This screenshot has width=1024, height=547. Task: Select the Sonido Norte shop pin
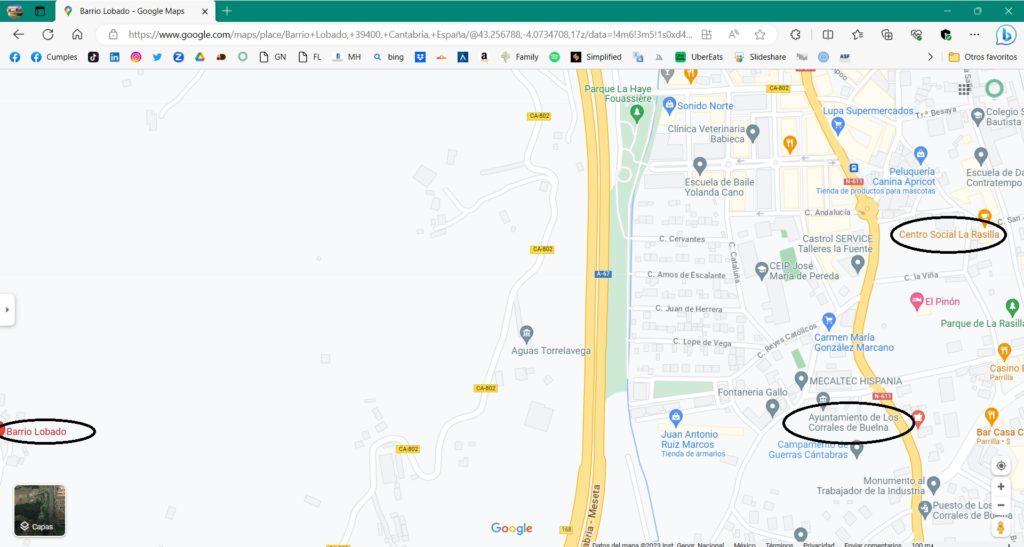click(669, 104)
